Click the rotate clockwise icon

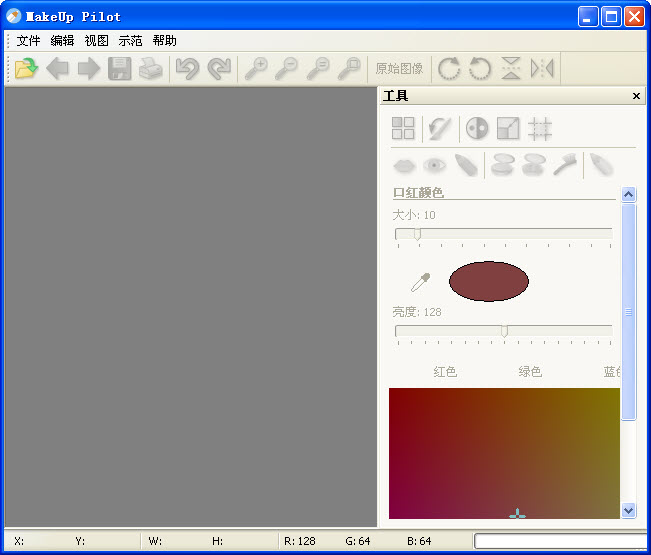tap(449, 69)
